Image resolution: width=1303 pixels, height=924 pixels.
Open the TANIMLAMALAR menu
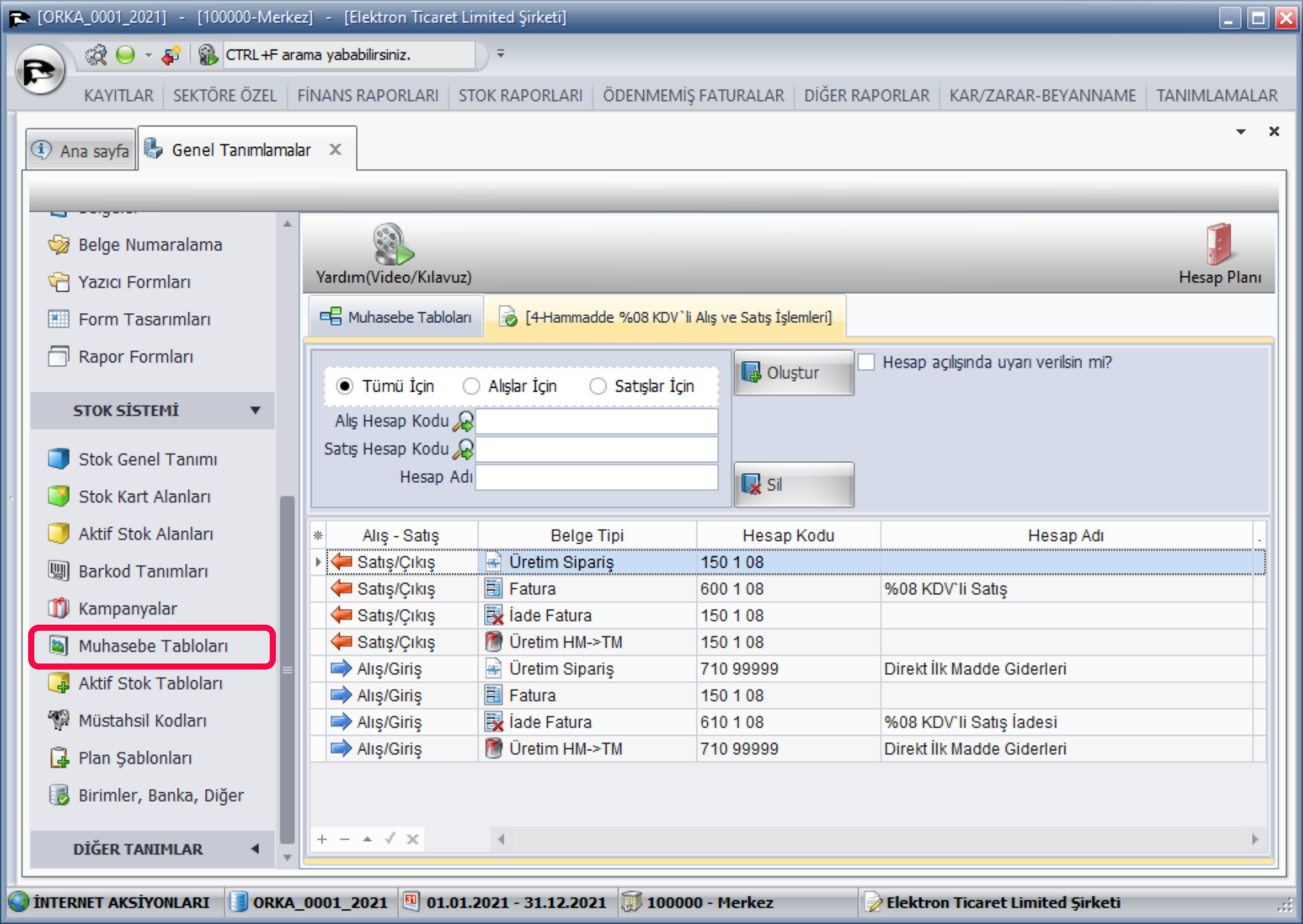[x=1217, y=95]
